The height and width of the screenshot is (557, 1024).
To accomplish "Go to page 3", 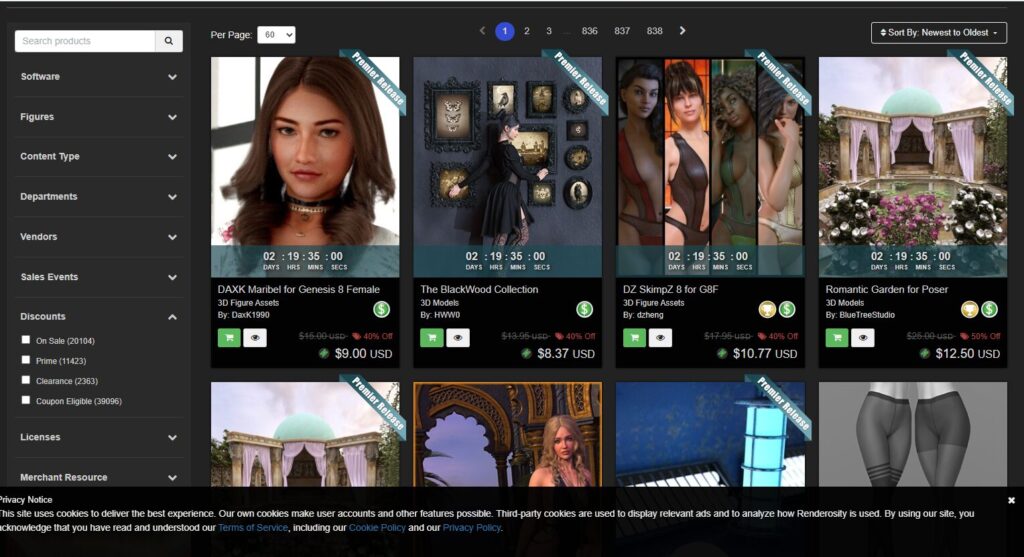I will pyautogui.click(x=549, y=31).
